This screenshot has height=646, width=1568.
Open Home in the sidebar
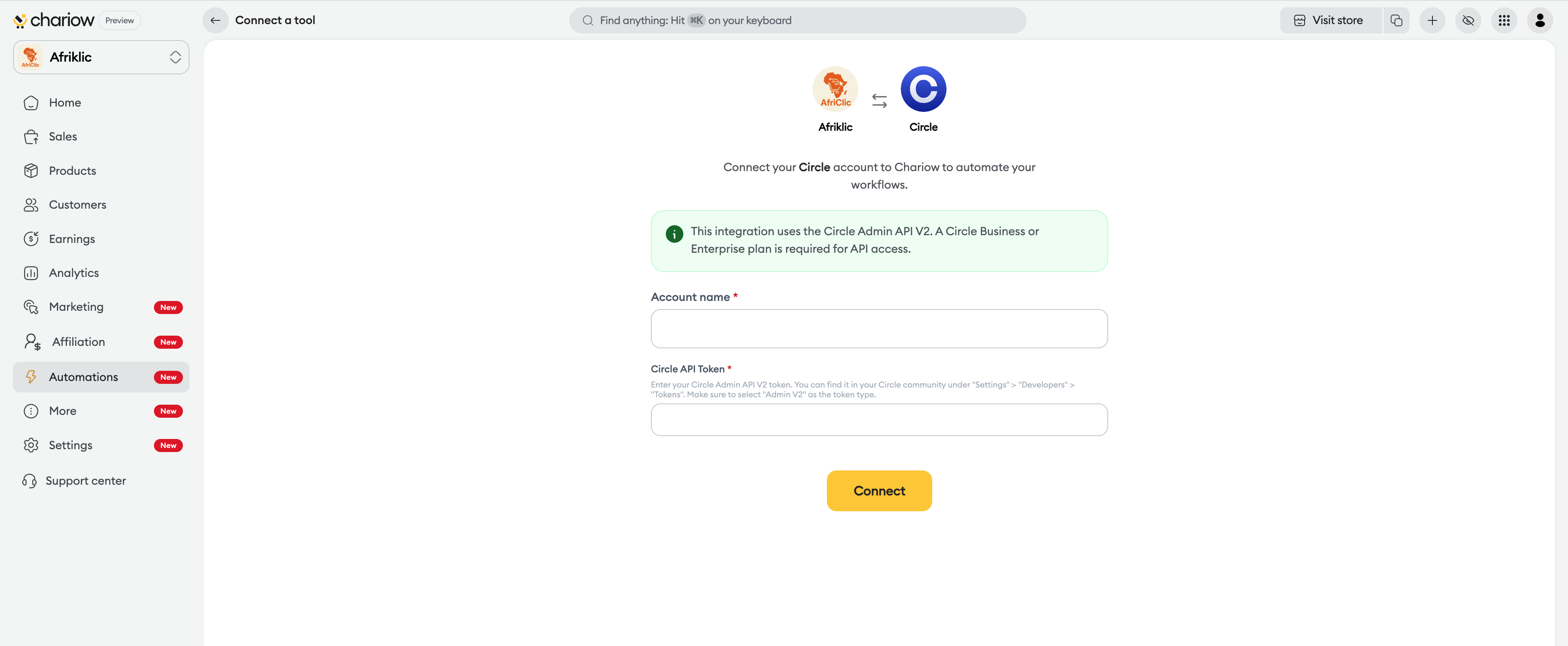[65, 102]
